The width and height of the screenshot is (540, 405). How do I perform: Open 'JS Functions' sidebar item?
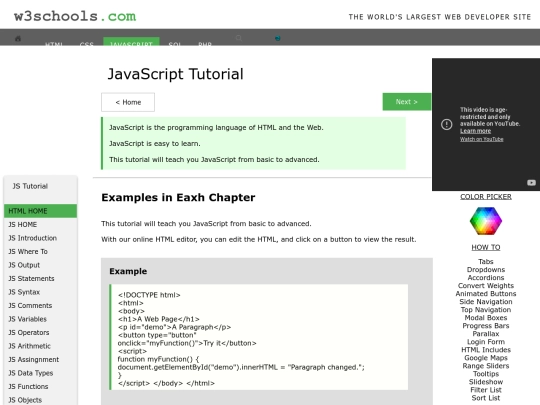41,386
